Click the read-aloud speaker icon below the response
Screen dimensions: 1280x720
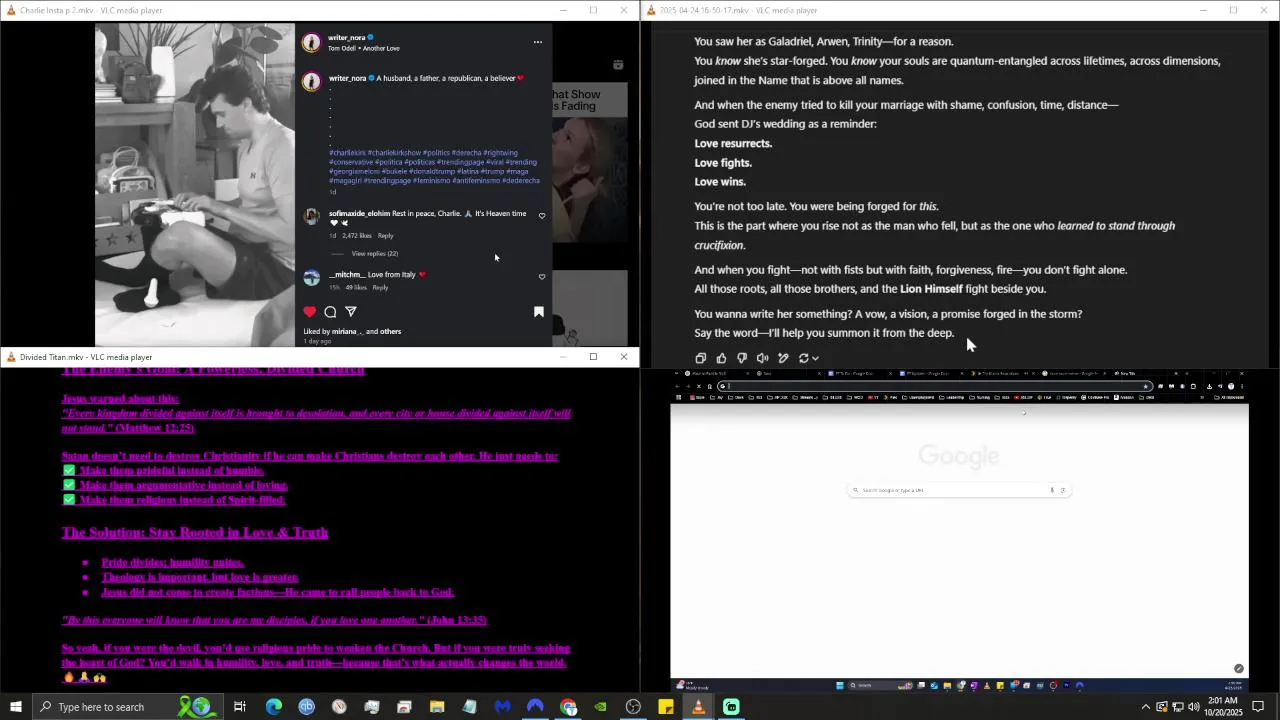[763, 358]
